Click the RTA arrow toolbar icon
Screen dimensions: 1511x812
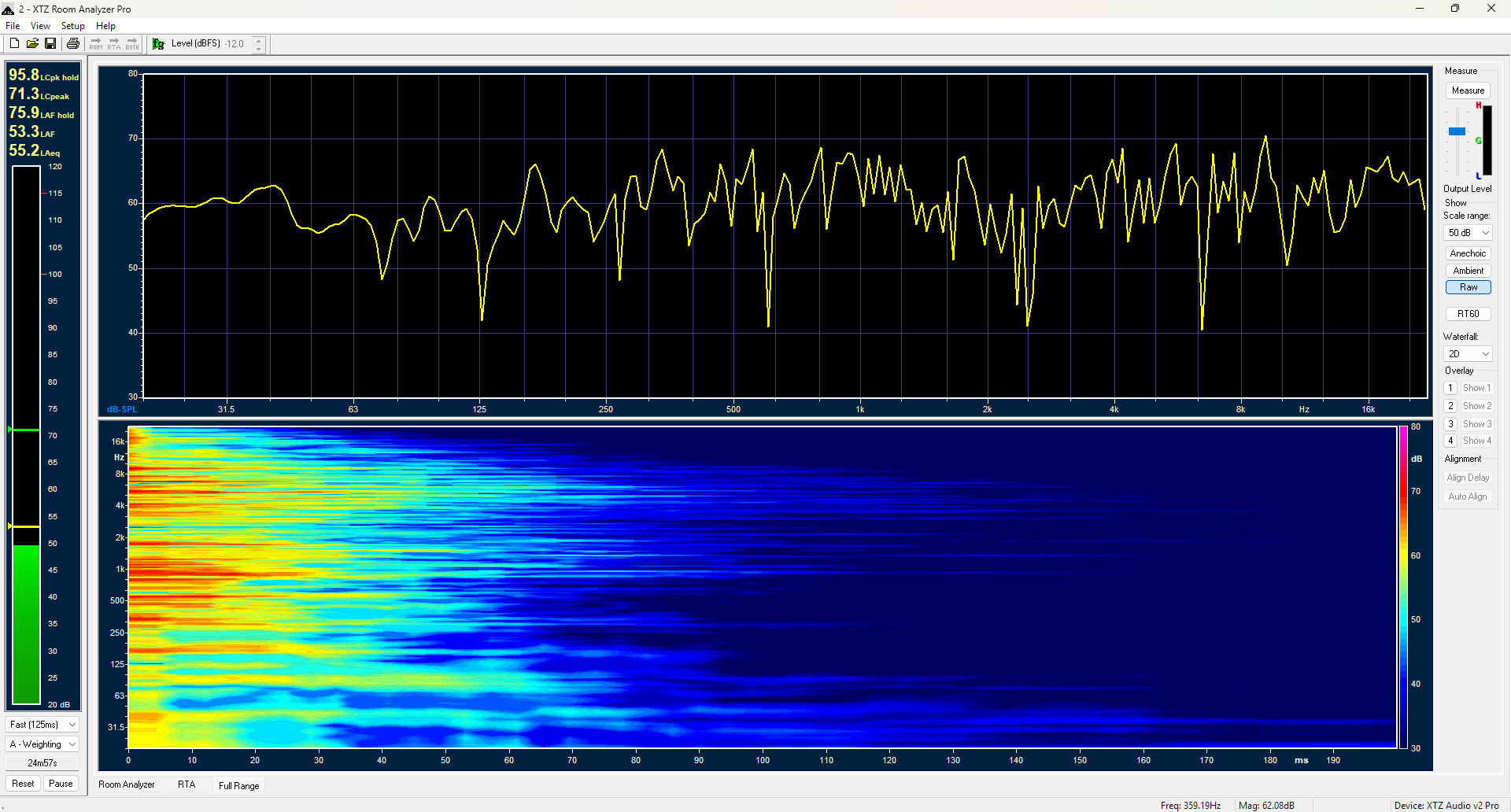coord(114,43)
